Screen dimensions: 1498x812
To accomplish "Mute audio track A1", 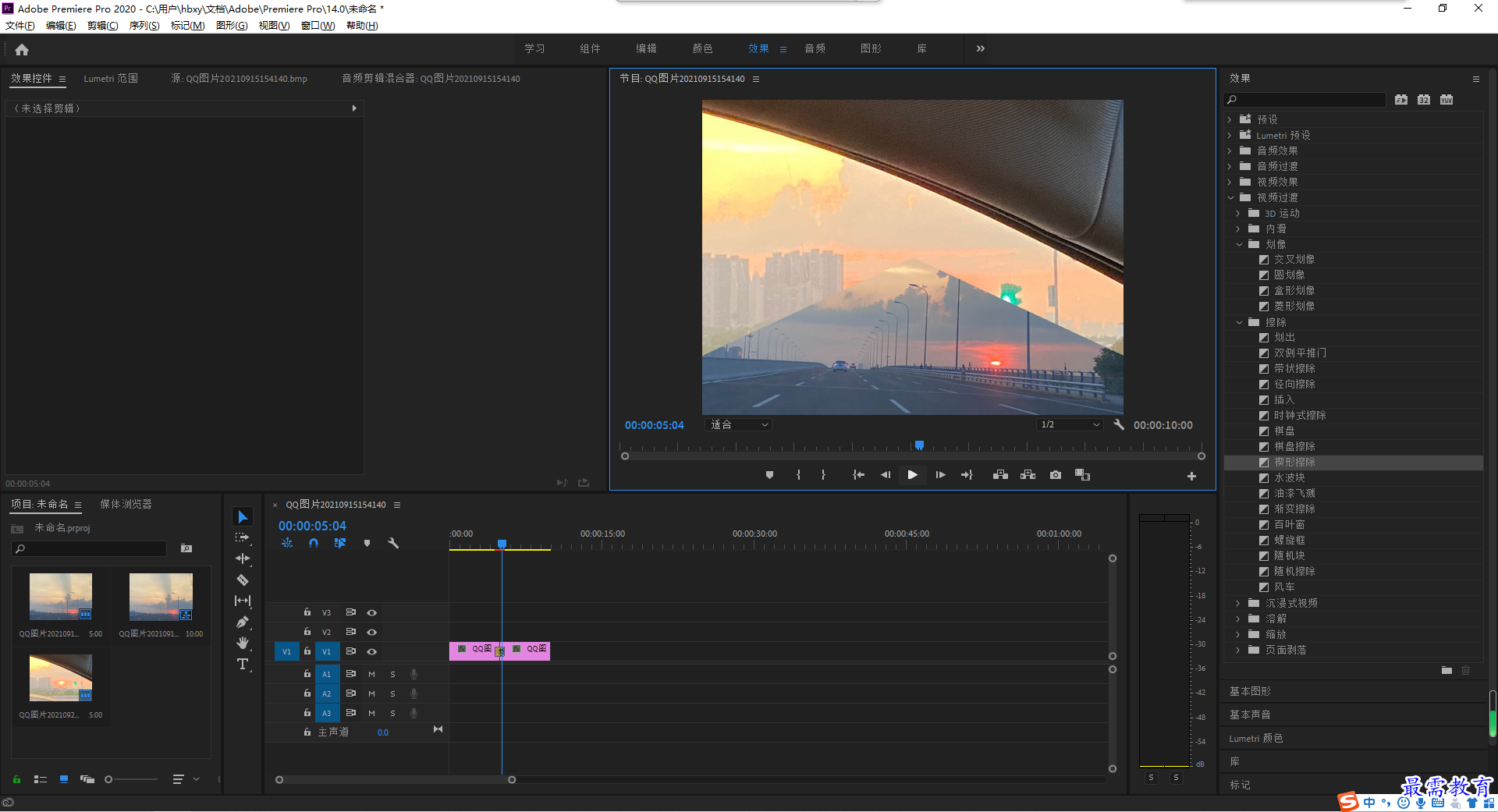I will pyautogui.click(x=371, y=674).
